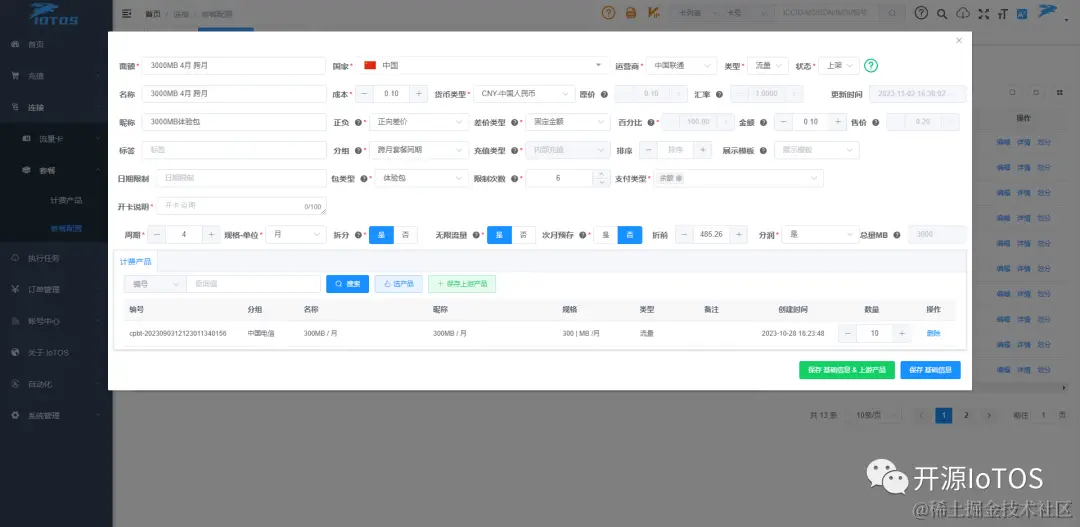Image resolution: width=1080 pixels, height=527 pixels.
Task: Click the help icon next to 百分比
Action: coord(651,122)
